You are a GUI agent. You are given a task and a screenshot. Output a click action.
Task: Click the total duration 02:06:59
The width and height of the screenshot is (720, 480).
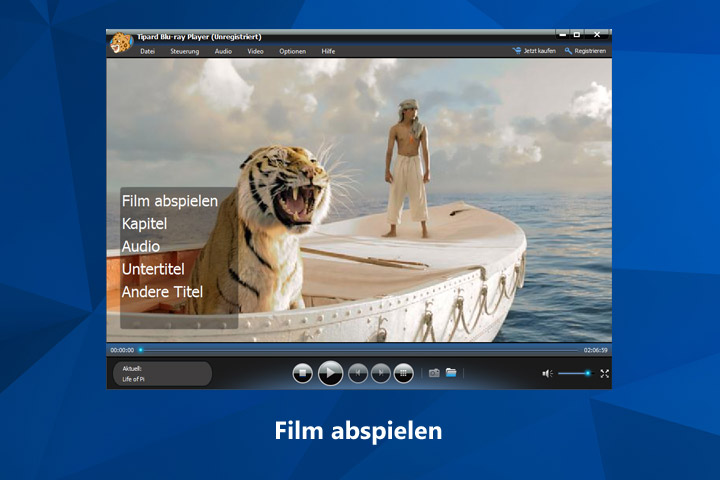click(596, 350)
